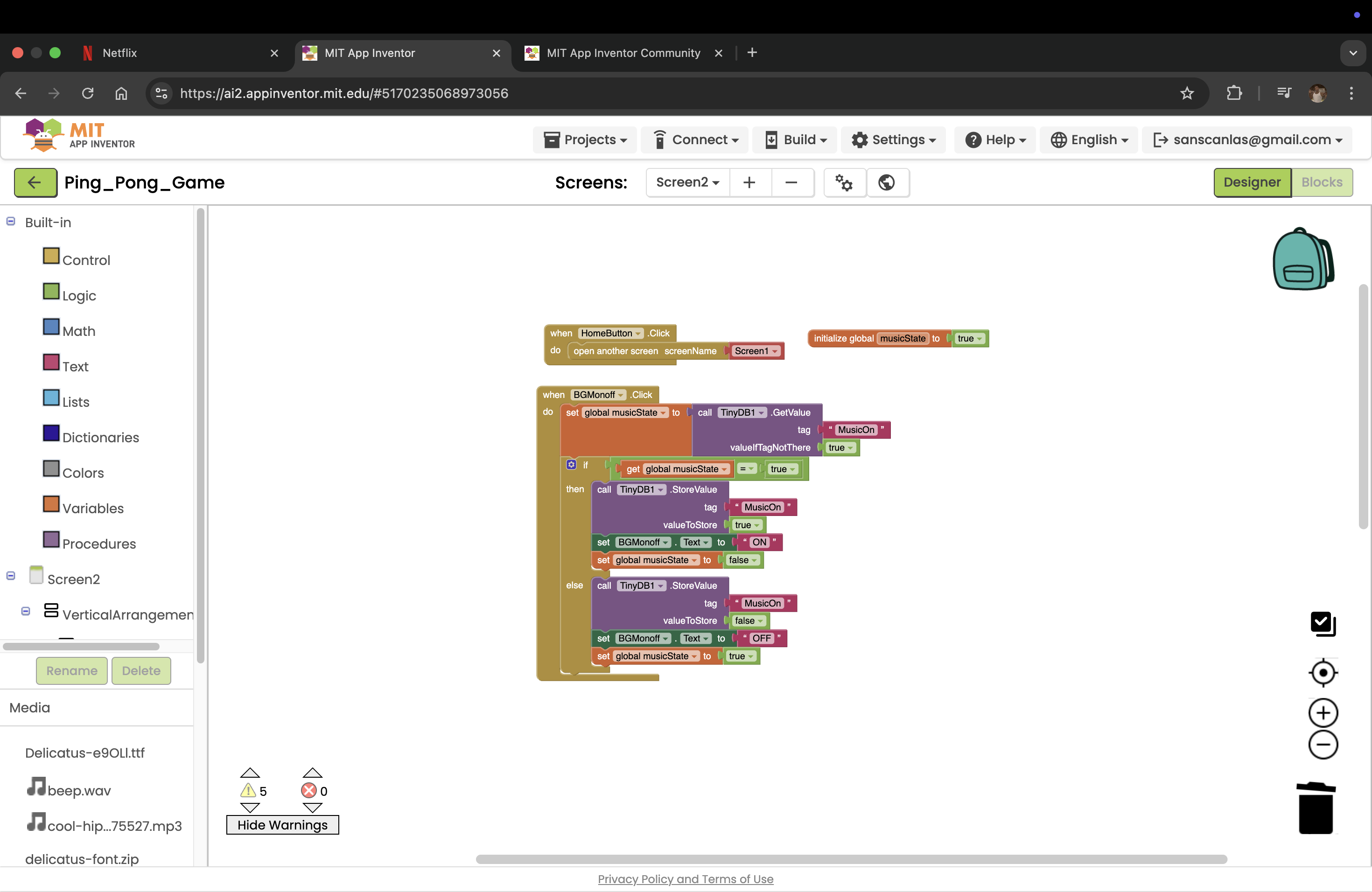Open Privacy Policy and Terms of Use
The height and width of the screenshot is (892, 1372).
pyautogui.click(x=685, y=879)
